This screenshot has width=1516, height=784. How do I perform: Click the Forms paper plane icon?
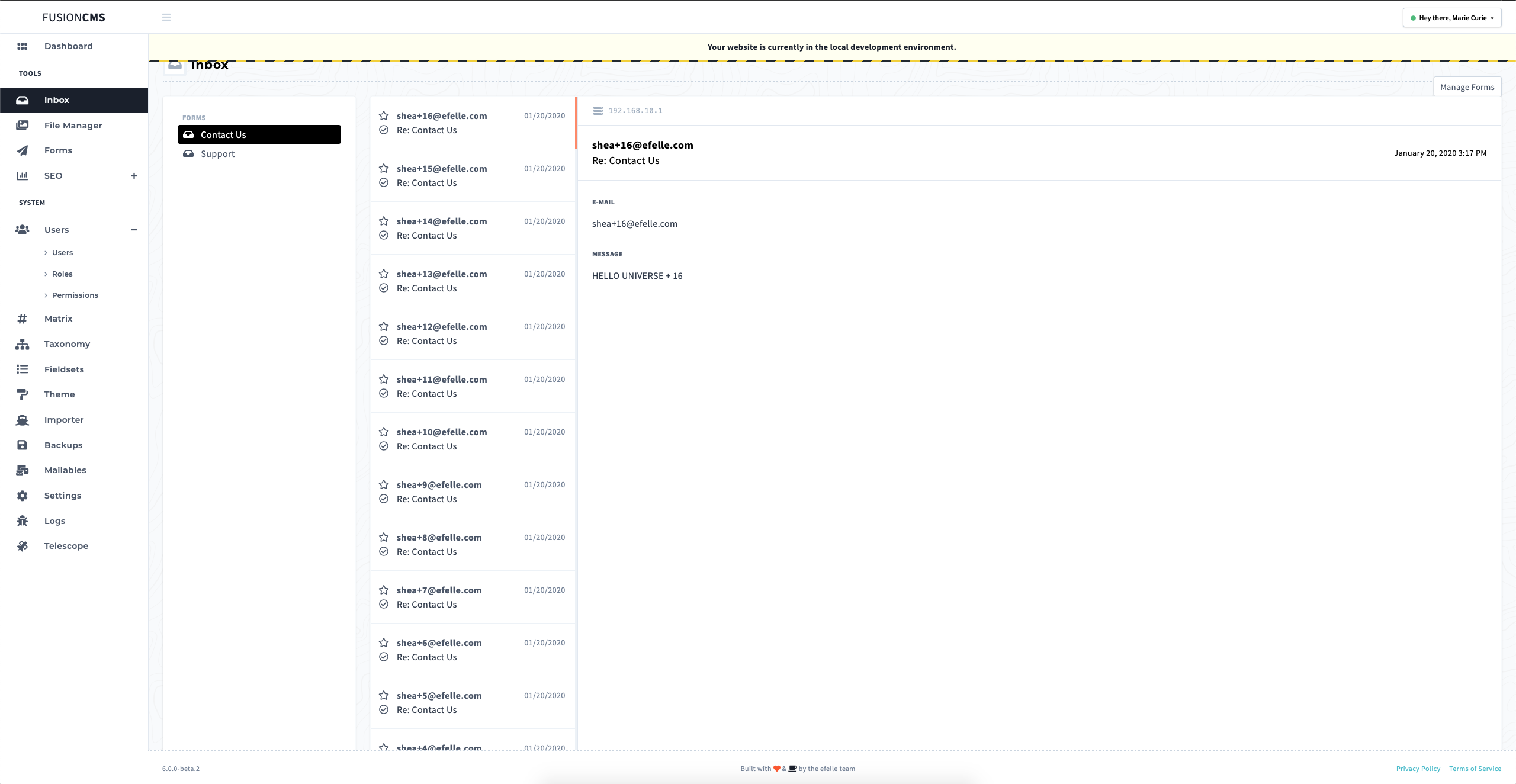pyautogui.click(x=23, y=150)
